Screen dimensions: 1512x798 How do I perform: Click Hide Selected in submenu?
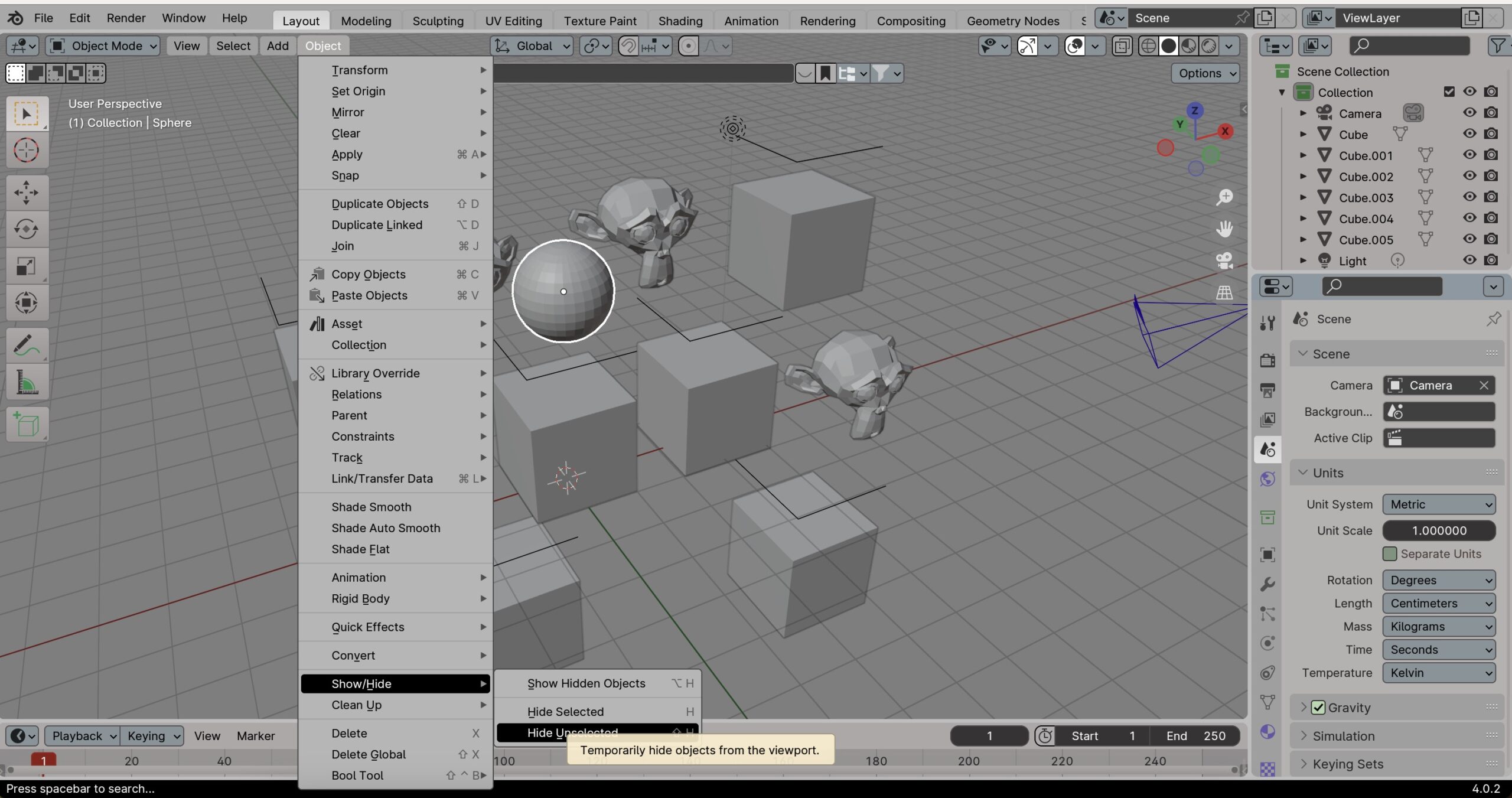click(x=565, y=712)
